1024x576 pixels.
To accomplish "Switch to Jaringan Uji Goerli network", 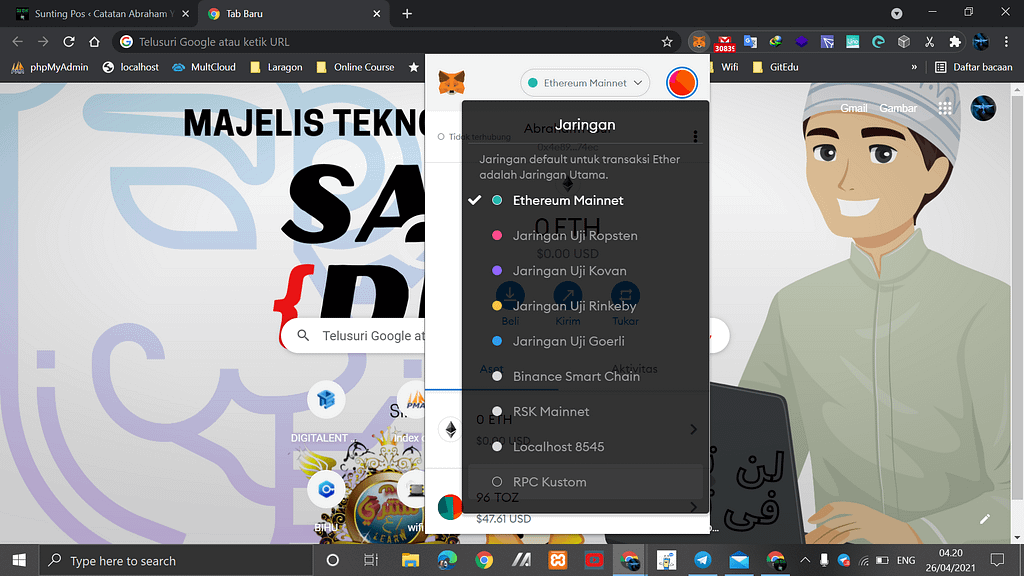I will (585, 341).
